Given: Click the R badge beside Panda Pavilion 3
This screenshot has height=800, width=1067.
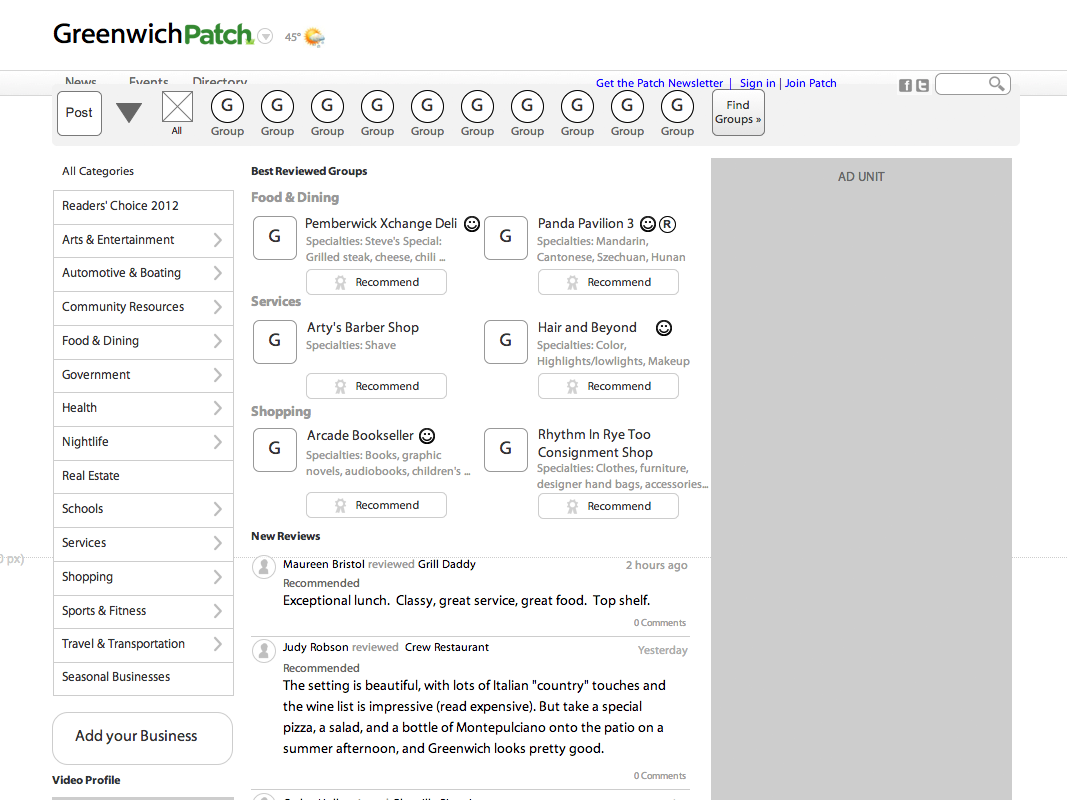Looking at the screenshot, I should click(668, 224).
